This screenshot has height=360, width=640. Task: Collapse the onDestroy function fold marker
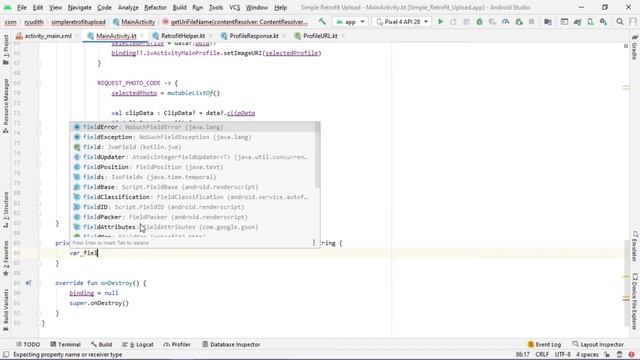pos(38,283)
